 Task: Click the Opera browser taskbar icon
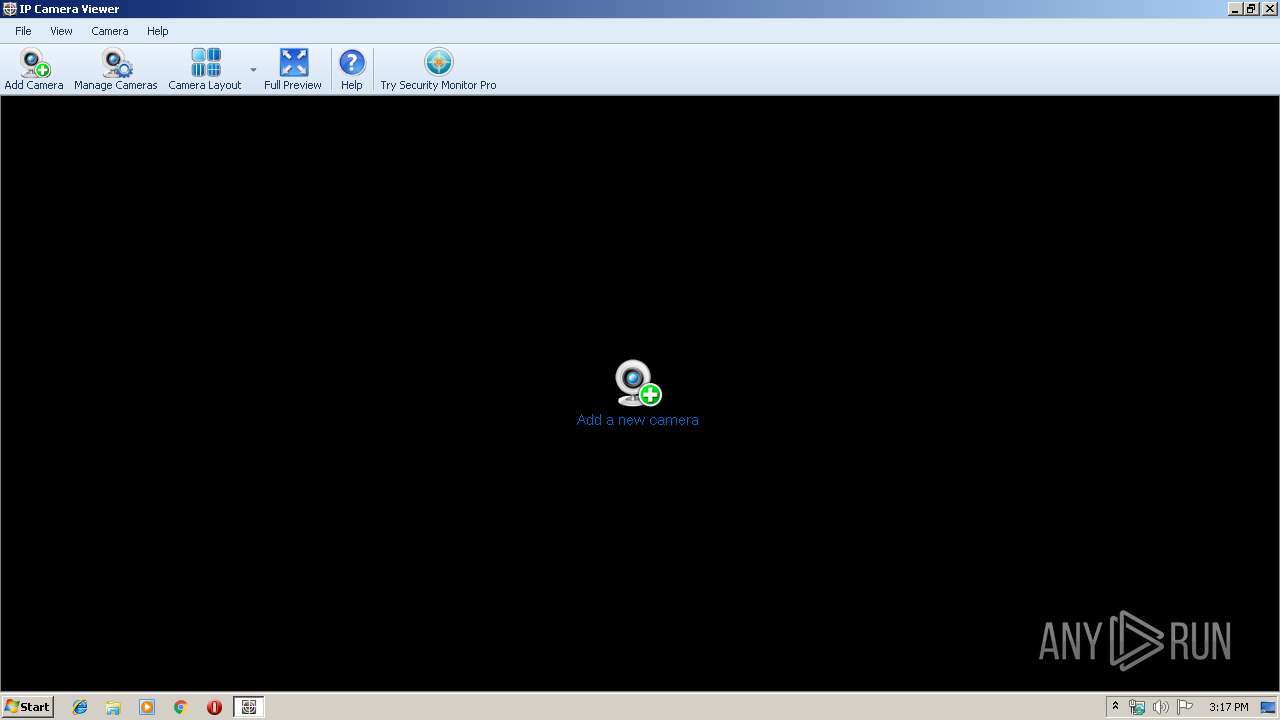[x=214, y=707]
